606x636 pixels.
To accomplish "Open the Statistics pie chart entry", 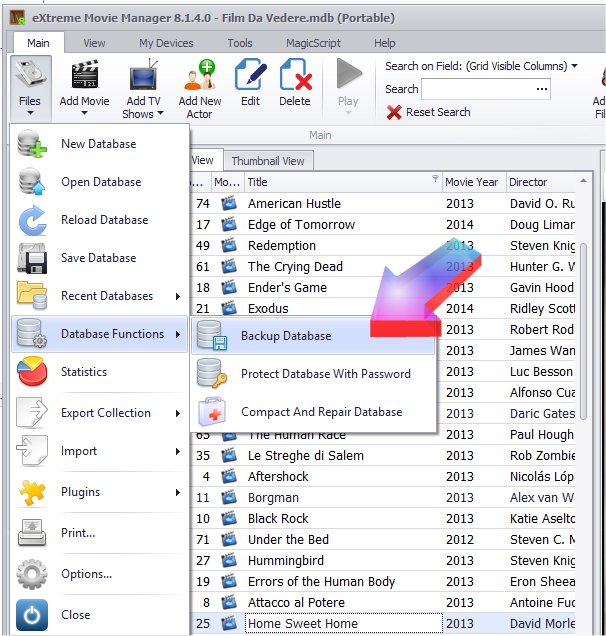I will [84, 372].
